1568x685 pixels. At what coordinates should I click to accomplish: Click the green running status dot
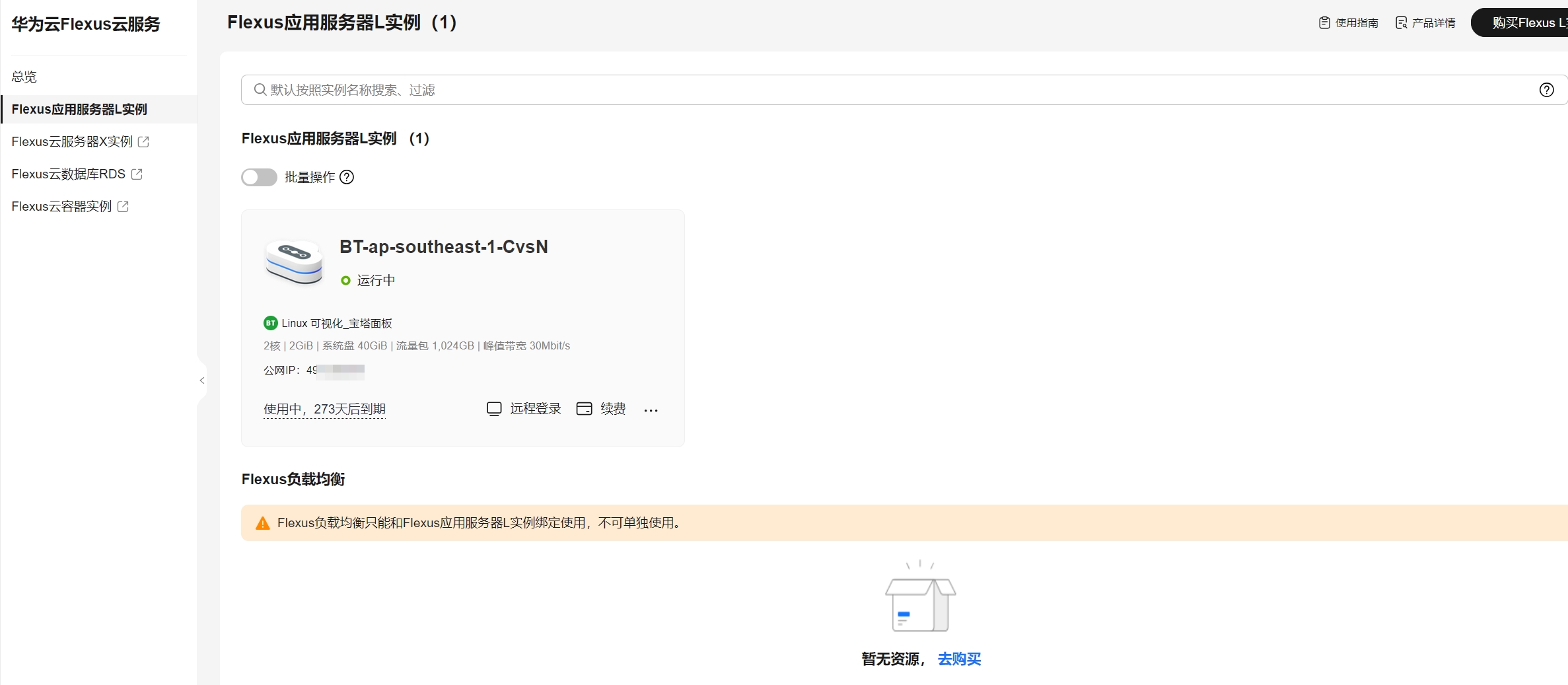[345, 281]
